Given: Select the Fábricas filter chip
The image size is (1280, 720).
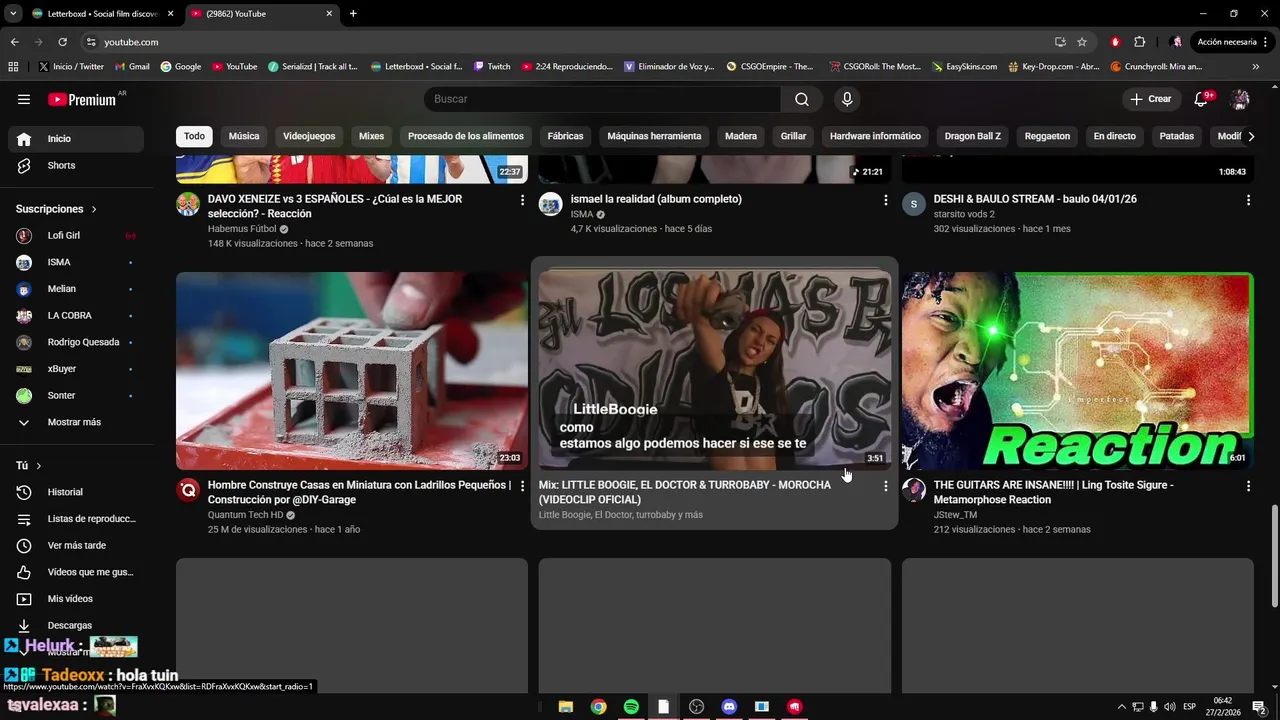Looking at the screenshot, I should (565, 136).
